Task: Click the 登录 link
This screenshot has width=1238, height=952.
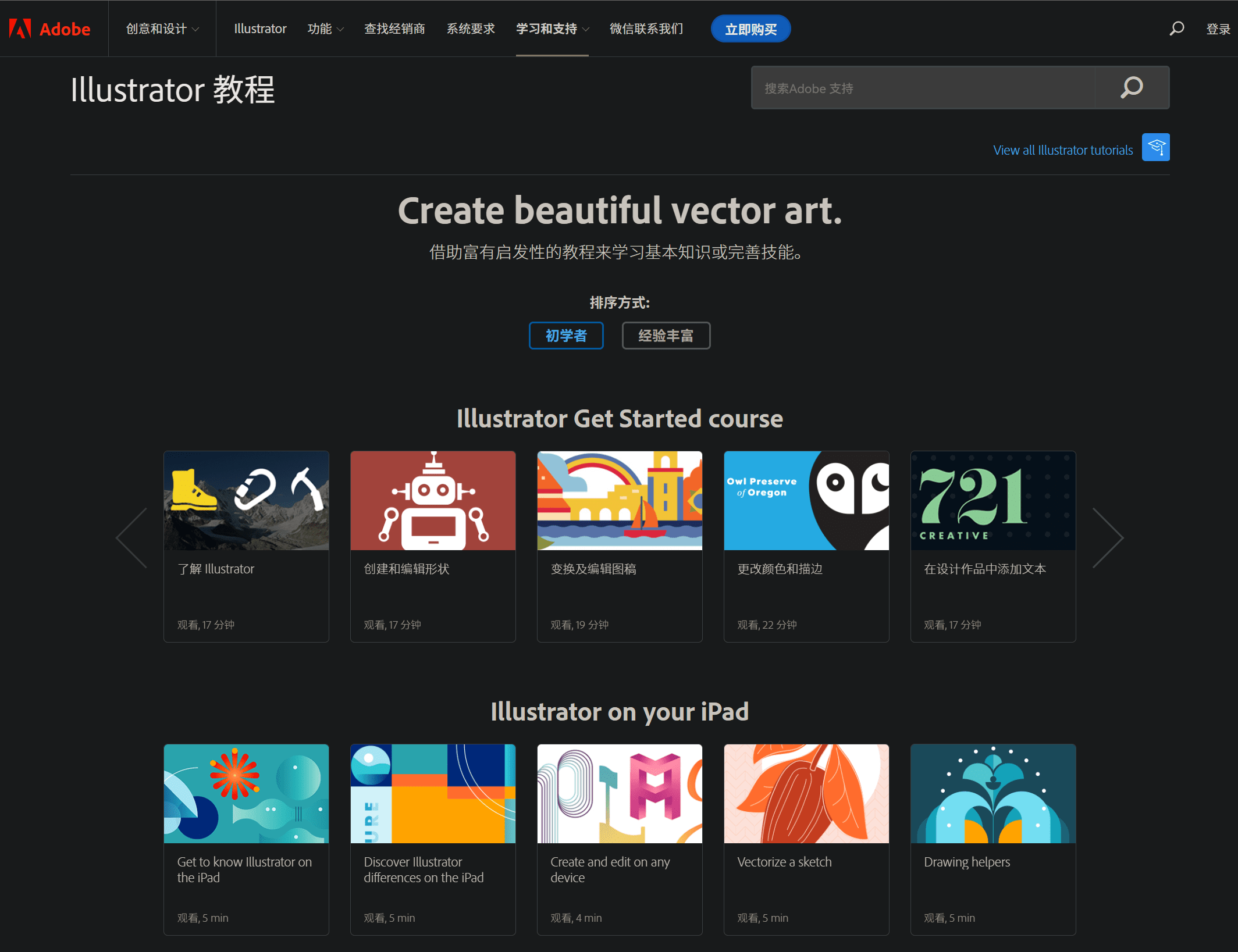Action: pyautogui.click(x=1218, y=29)
